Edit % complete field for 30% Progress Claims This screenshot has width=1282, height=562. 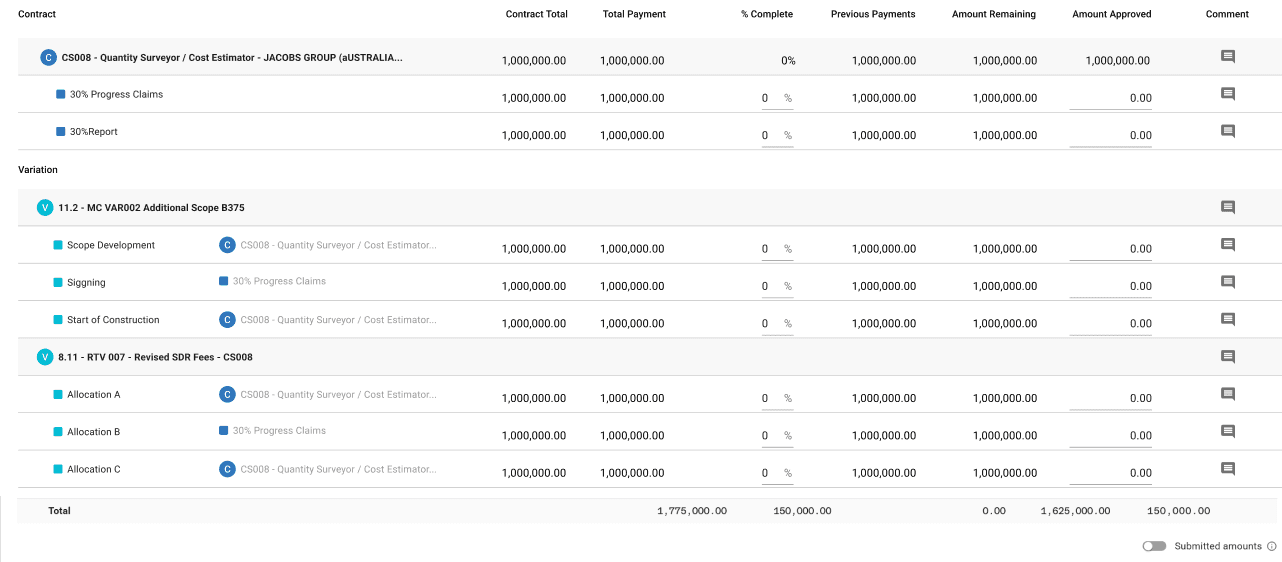[x=766, y=98]
